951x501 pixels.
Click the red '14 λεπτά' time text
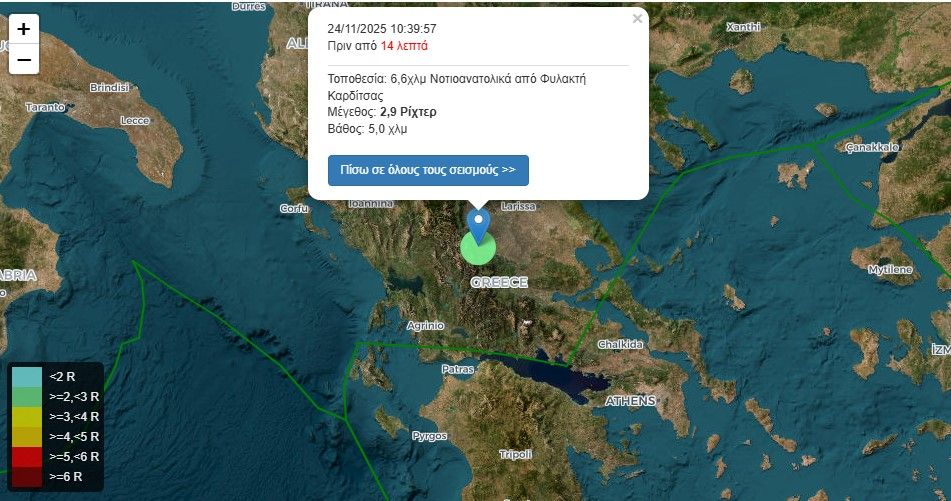(404, 45)
